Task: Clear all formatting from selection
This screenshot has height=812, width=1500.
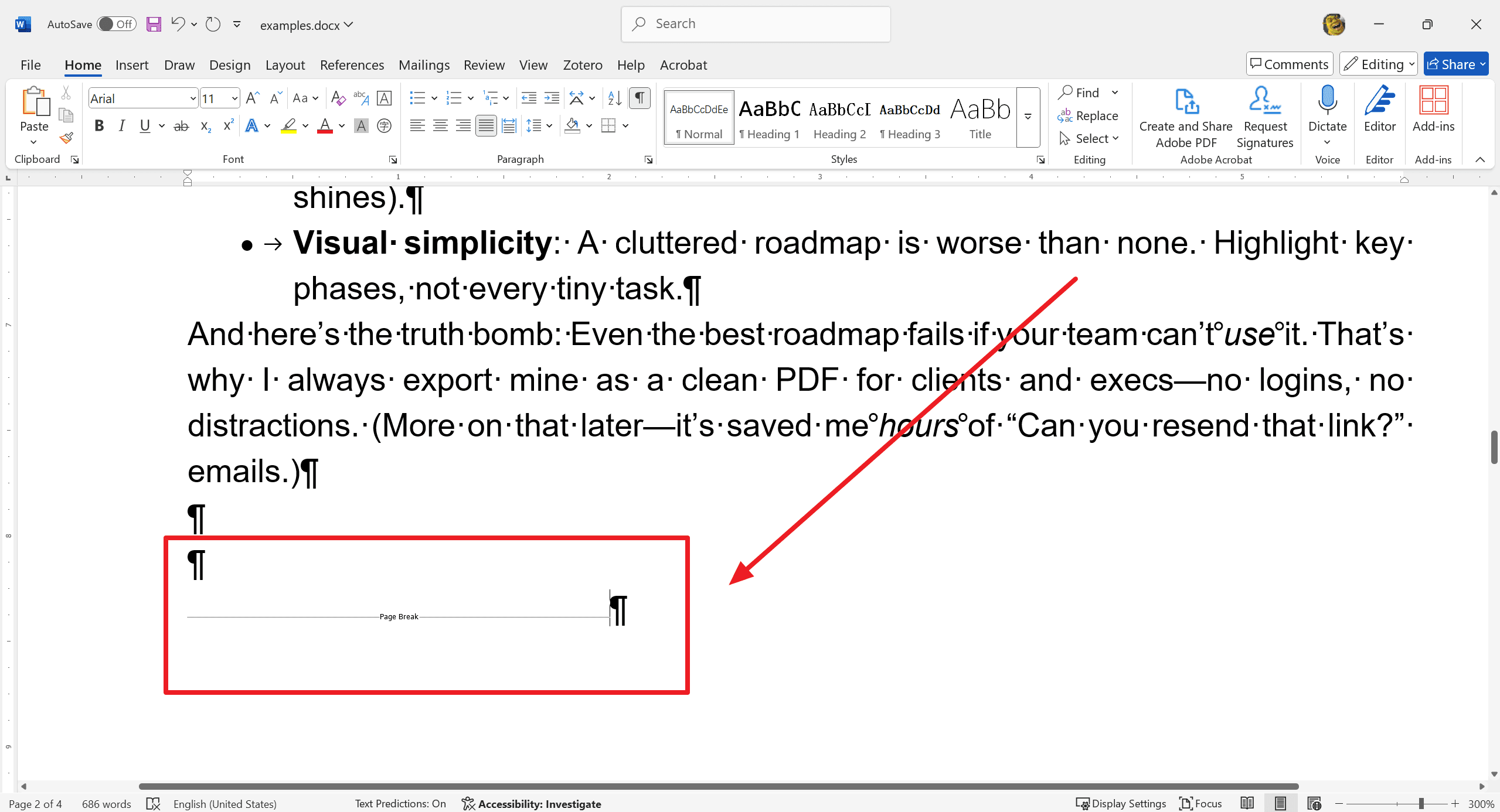Action: pos(338,98)
